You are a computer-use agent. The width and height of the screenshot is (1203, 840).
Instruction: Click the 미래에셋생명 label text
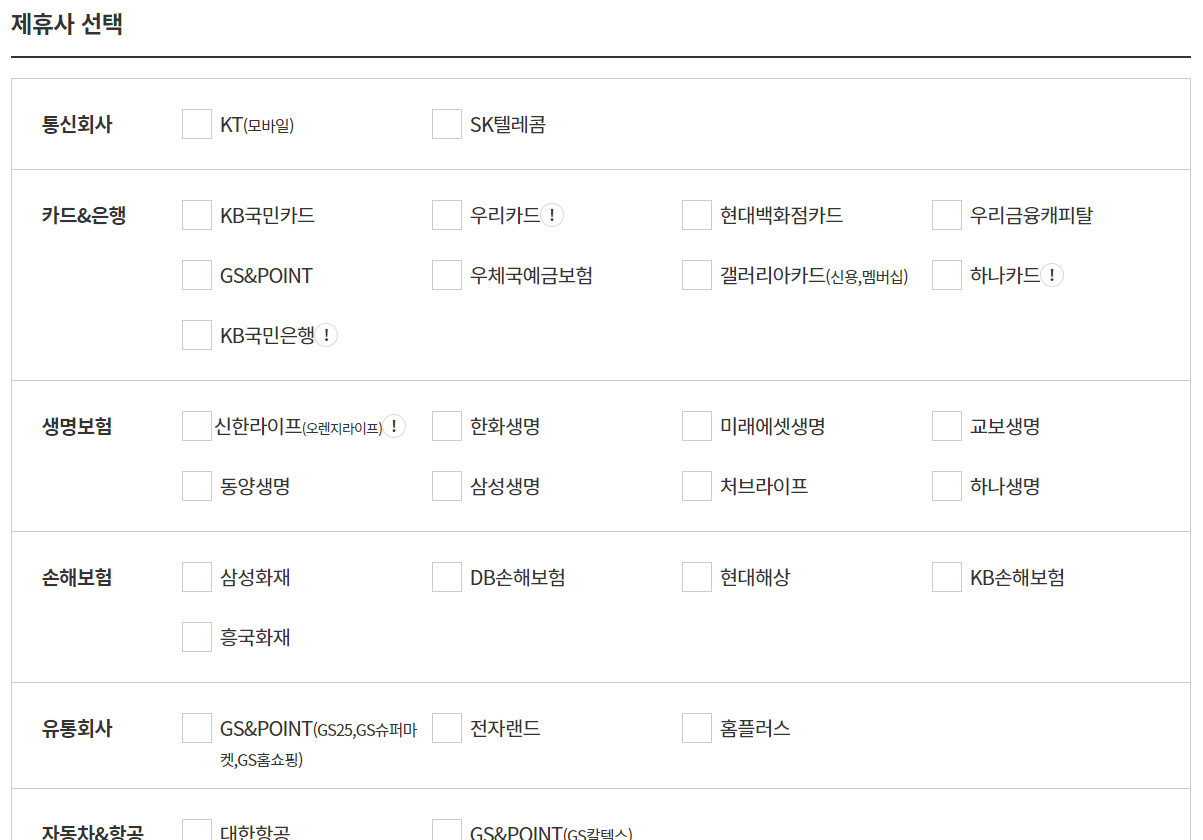click(x=772, y=426)
